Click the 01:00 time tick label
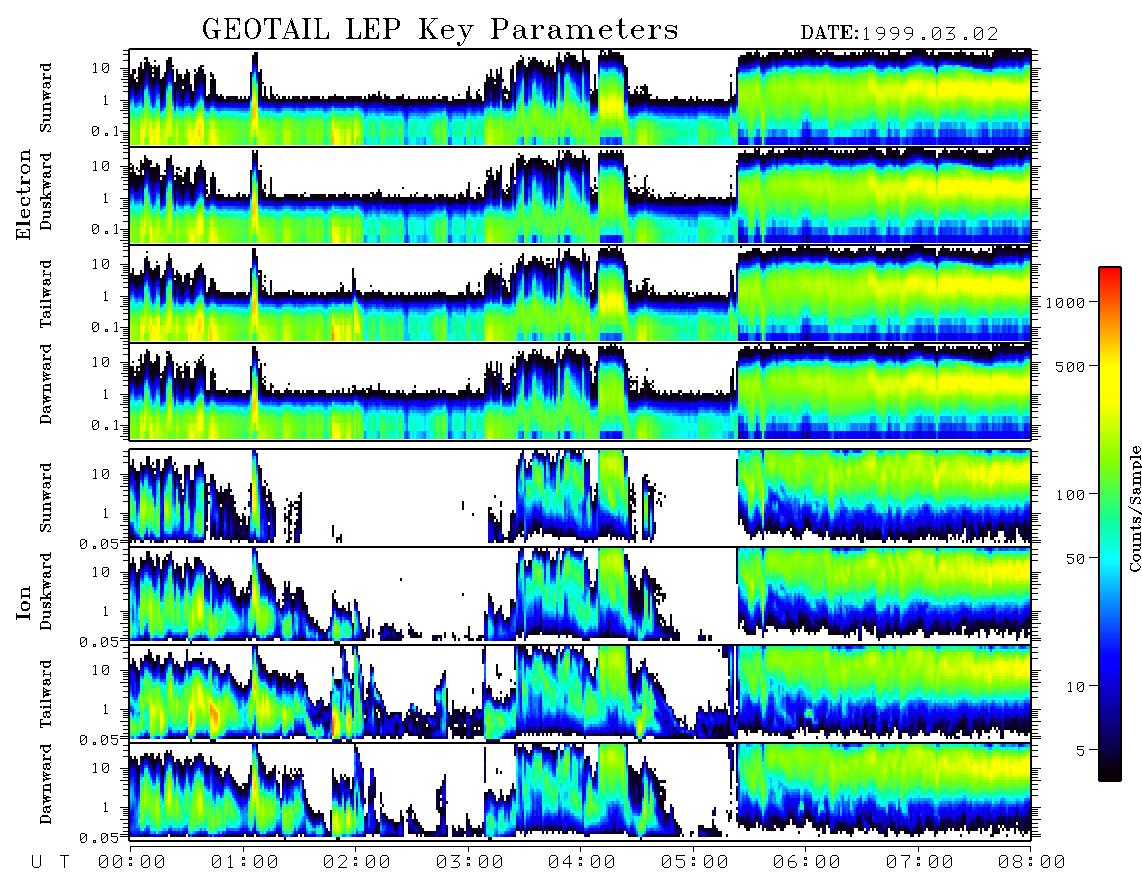This screenshot has width=1142, height=880. click(245, 862)
